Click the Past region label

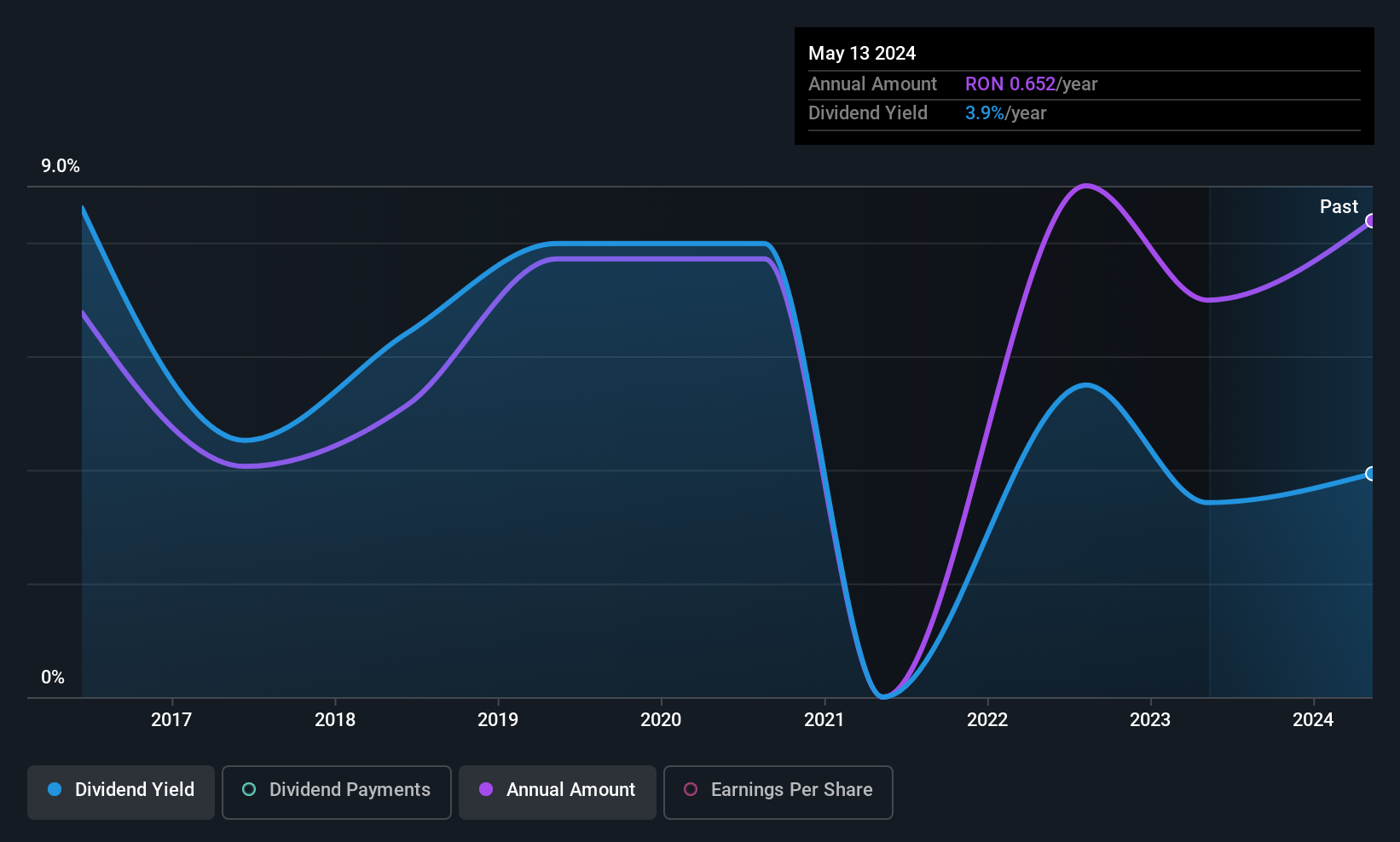tap(1339, 206)
